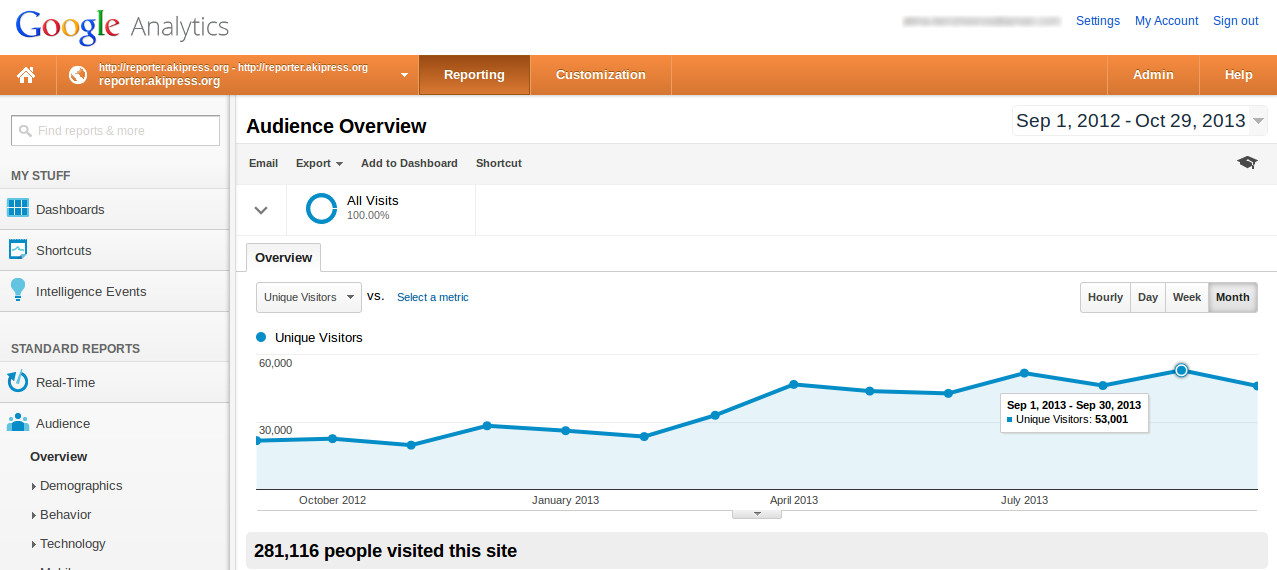Click the globe icon beside reporter.akipress.org

[x=78, y=75]
